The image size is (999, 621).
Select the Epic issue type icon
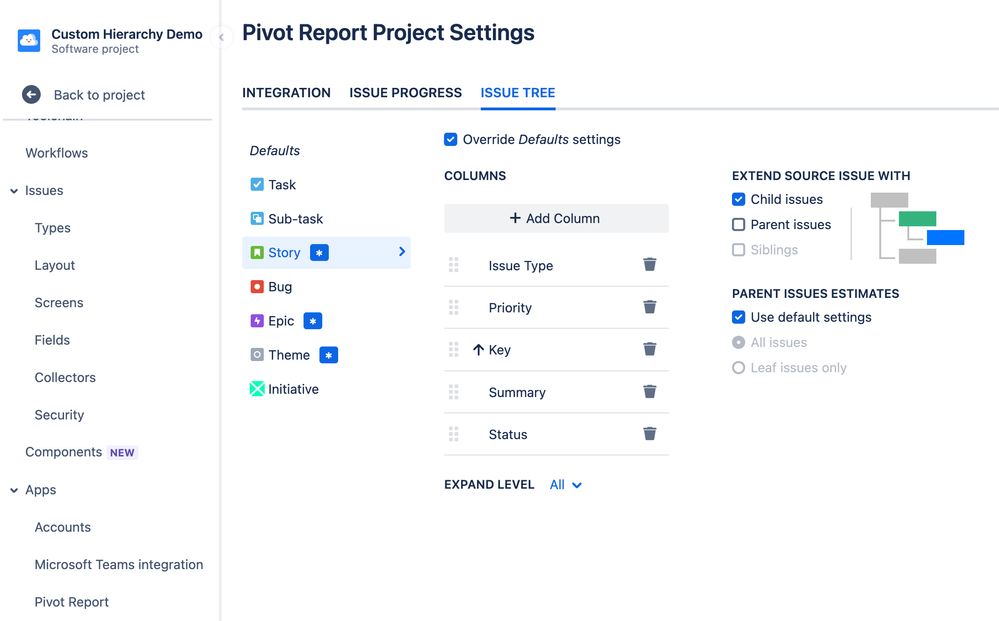[x=257, y=320]
